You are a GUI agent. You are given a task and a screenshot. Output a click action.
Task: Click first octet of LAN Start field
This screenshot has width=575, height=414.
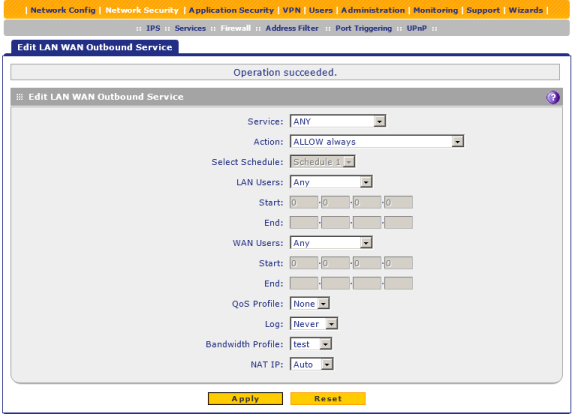pyautogui.click(x=304, y=202)
